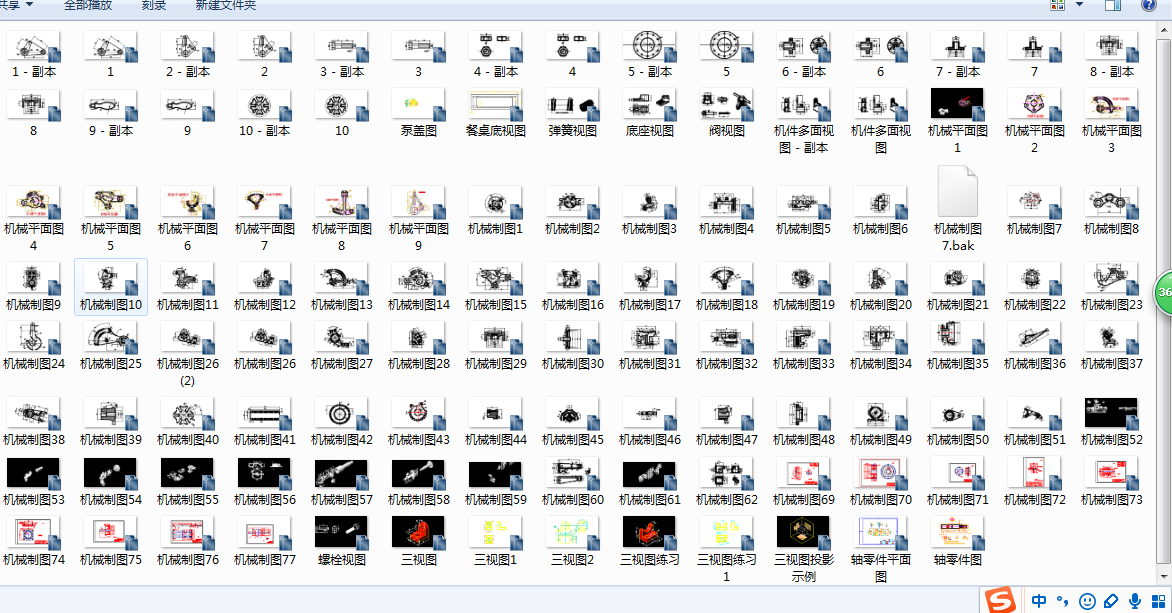The image size is (1172, 613).
Task: Click the scrollbar up arrow
Action: point(1164,30)
